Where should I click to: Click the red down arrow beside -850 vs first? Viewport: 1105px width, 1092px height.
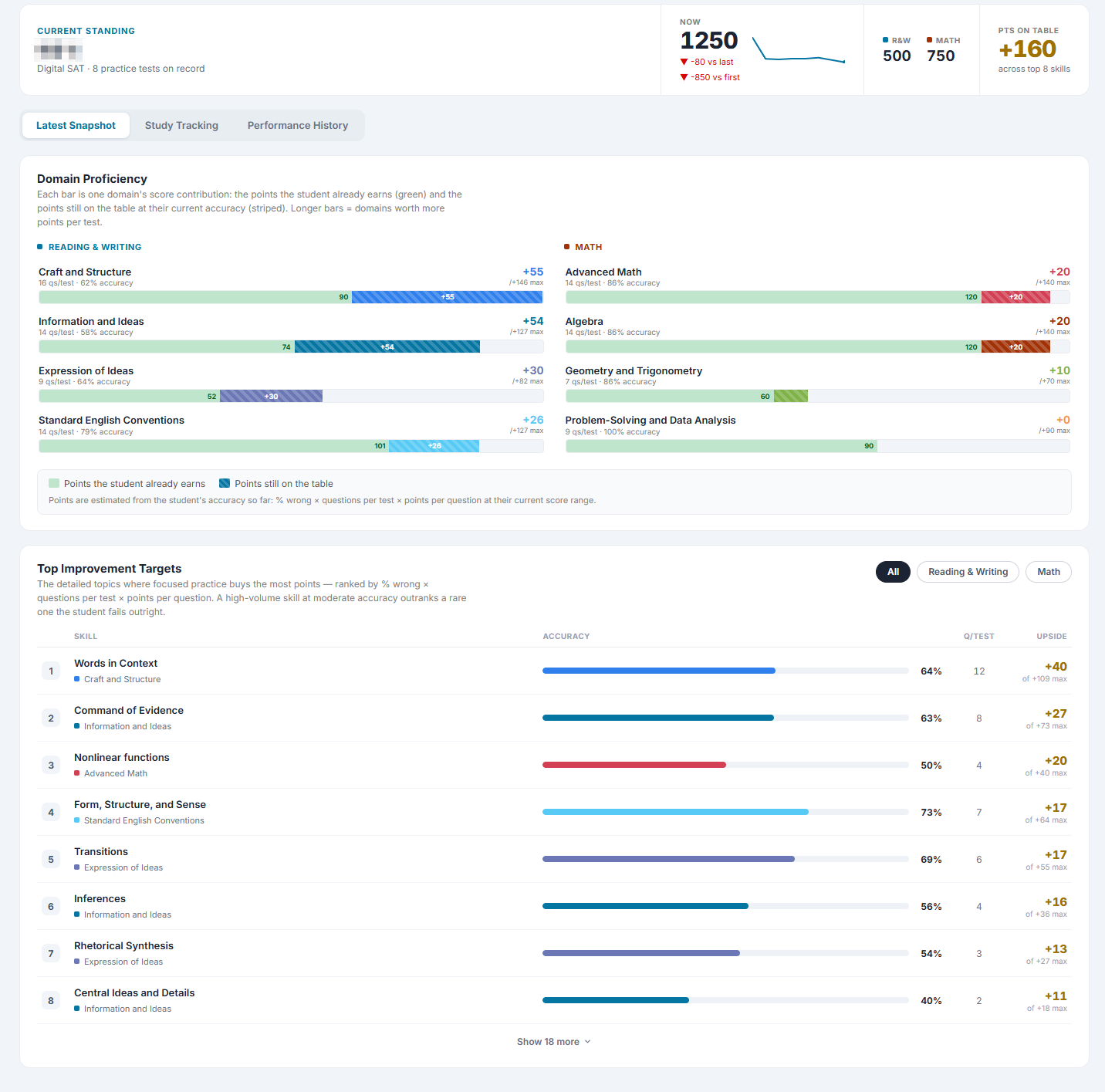(684, 77)
